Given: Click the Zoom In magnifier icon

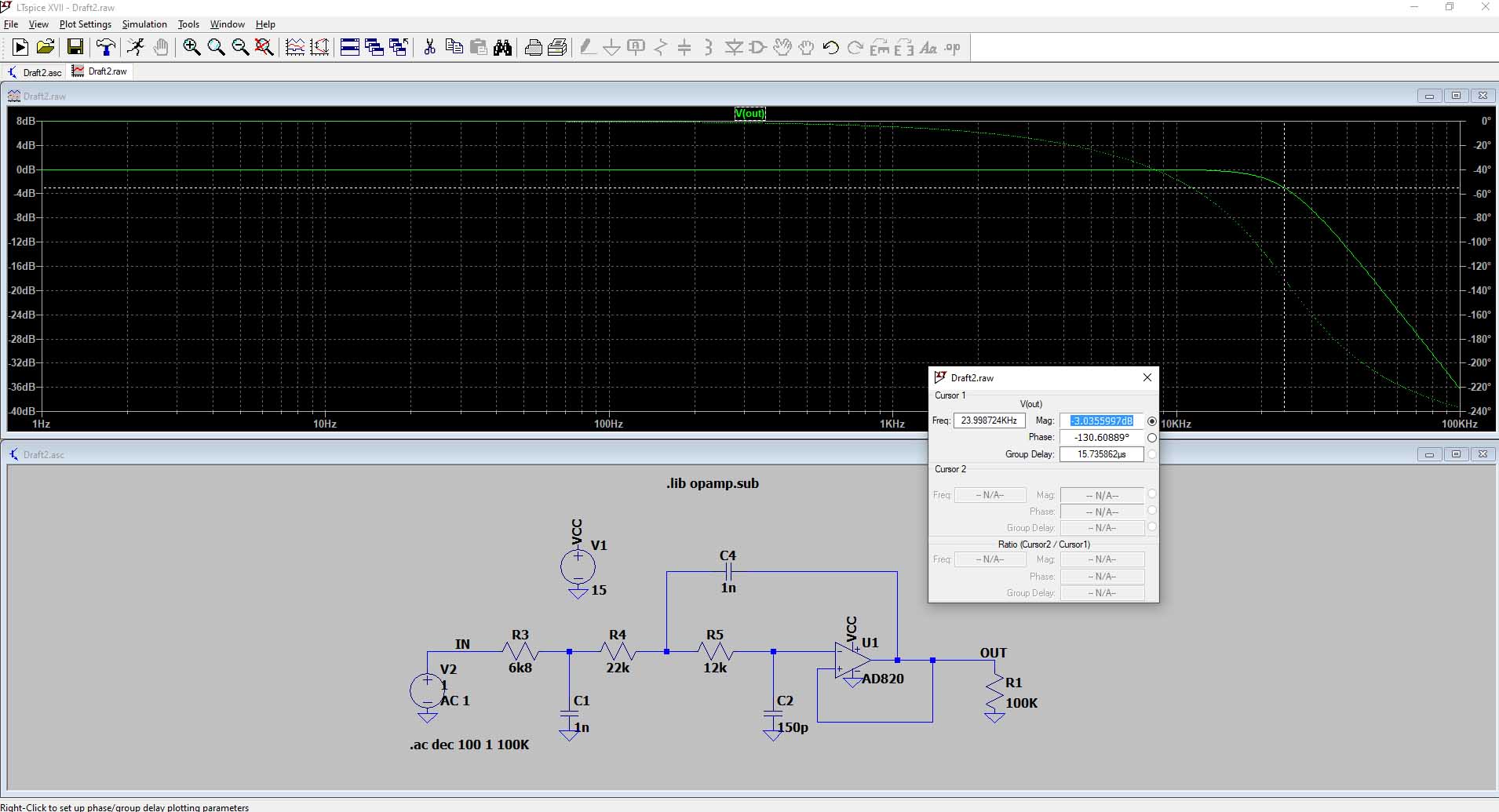Looking at the screenshot, I should (x=191, y=48).
